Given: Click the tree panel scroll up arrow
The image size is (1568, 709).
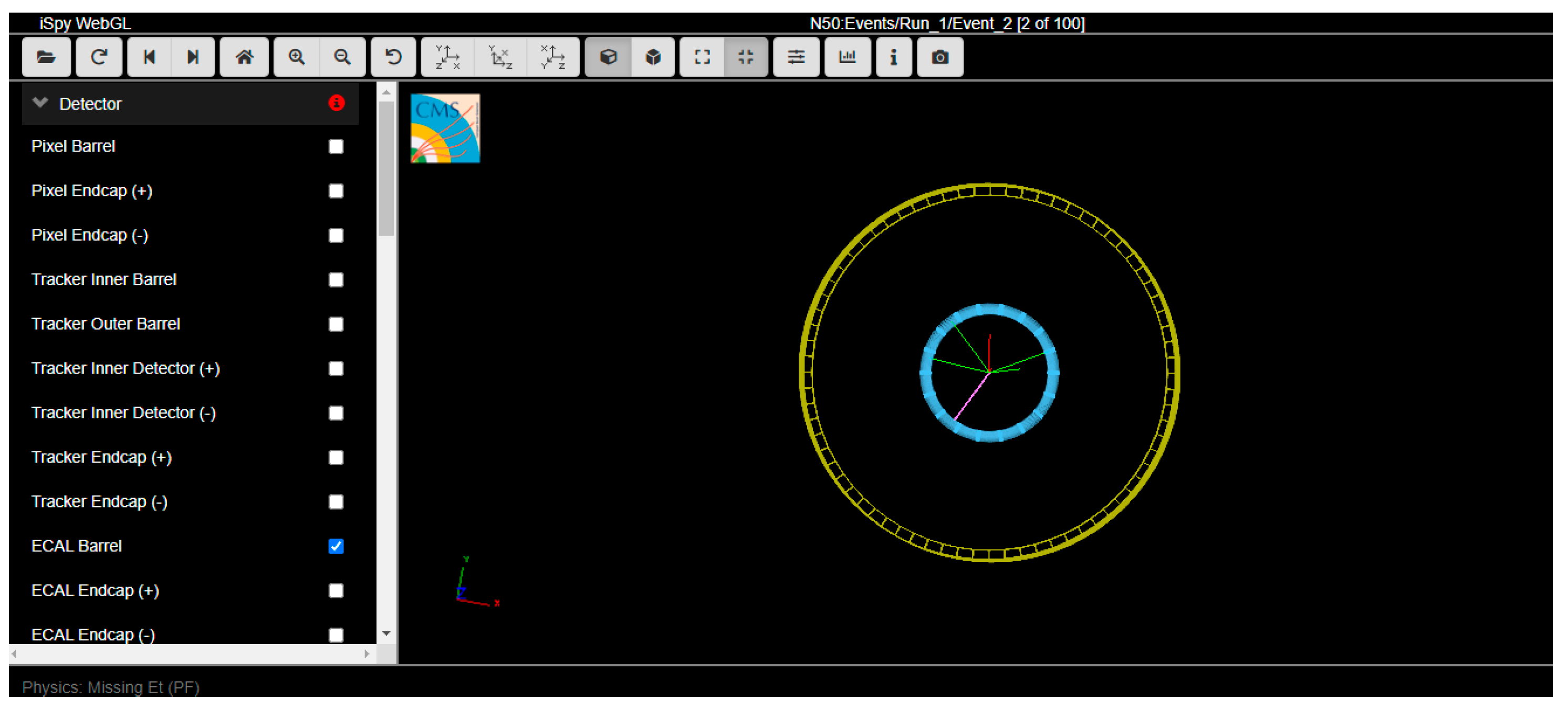Looking at the screenshot, I should pyautogui.click(x=386, y=92).
